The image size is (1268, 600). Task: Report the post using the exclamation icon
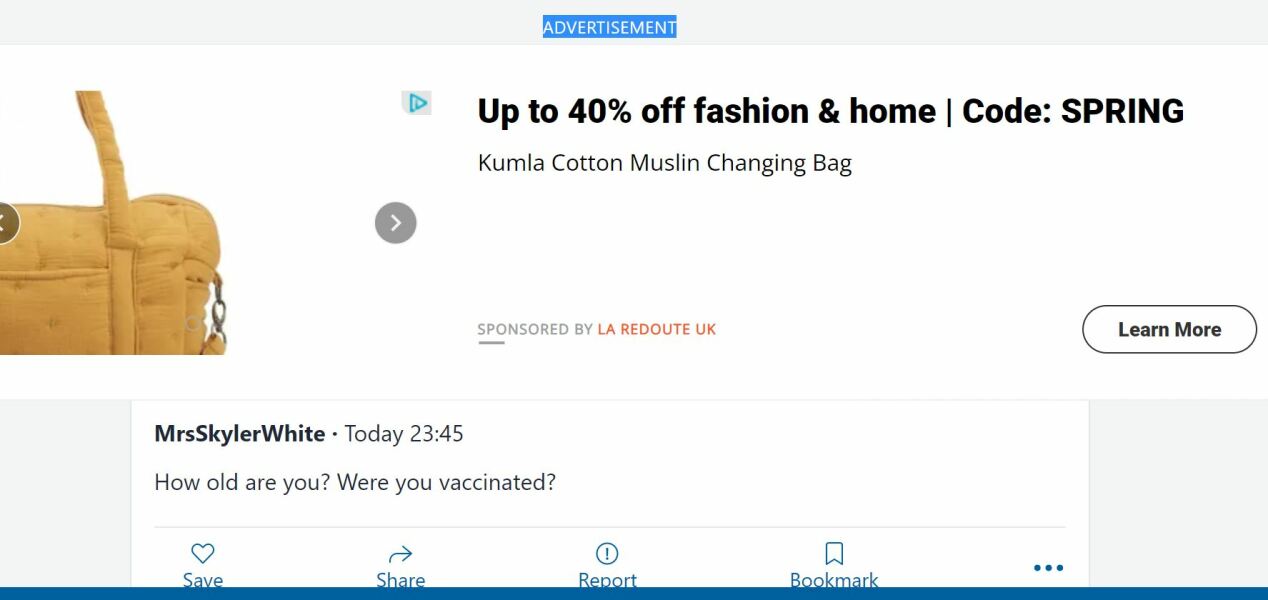click(x=607, y=552)
